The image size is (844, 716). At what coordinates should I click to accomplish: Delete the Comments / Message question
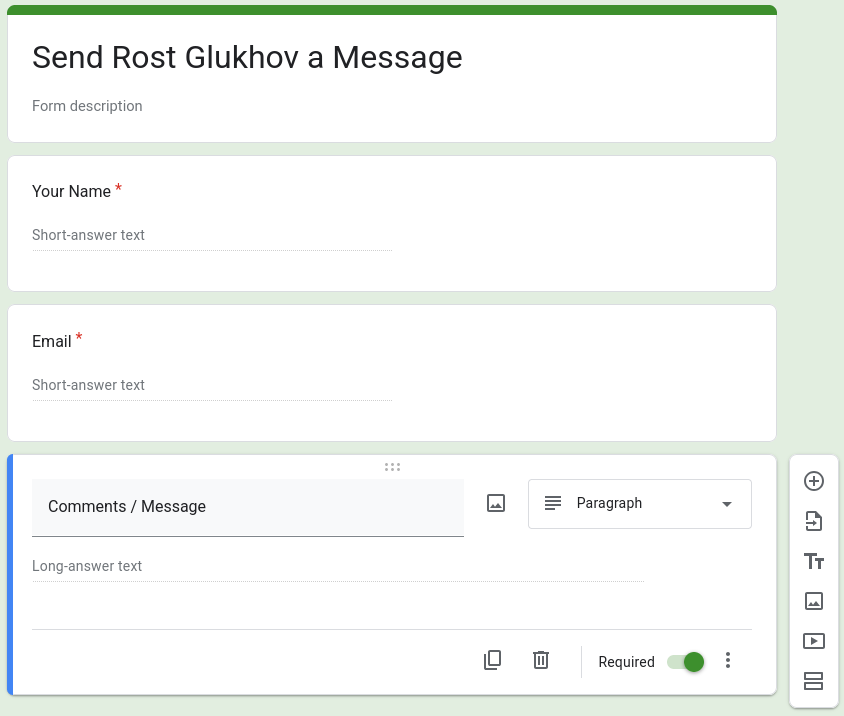(x=541, y=660)
